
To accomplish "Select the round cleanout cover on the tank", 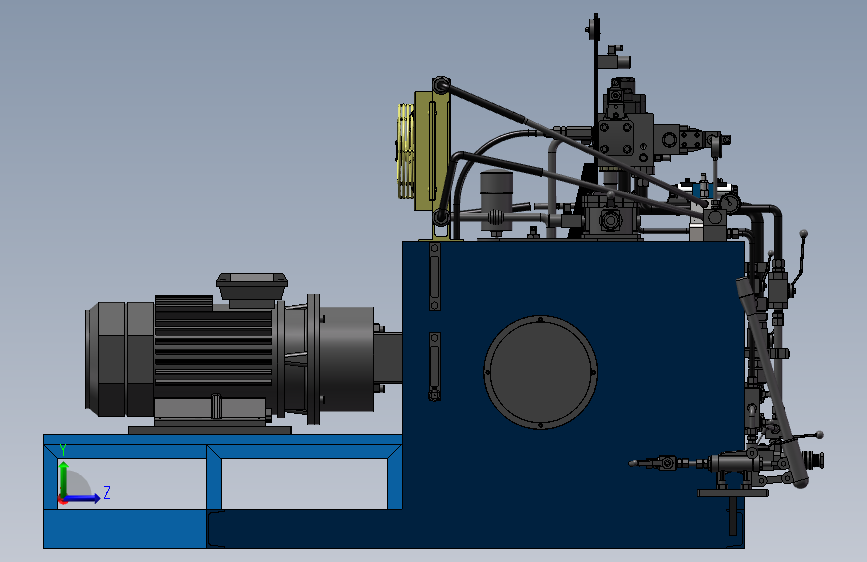I will point(541,372).
